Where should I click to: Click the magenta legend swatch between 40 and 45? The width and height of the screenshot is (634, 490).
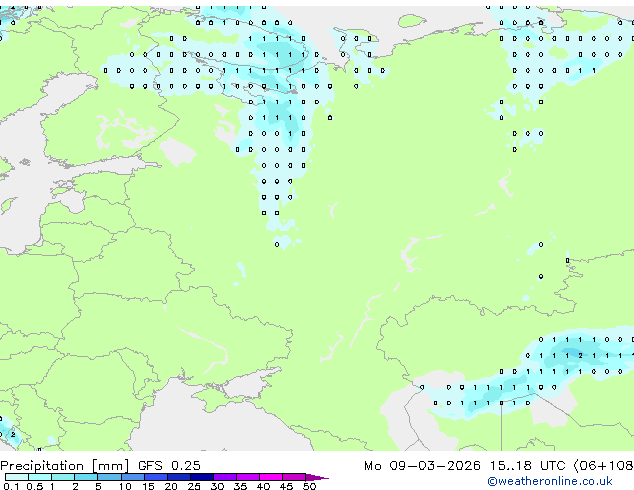coord(271,477)
